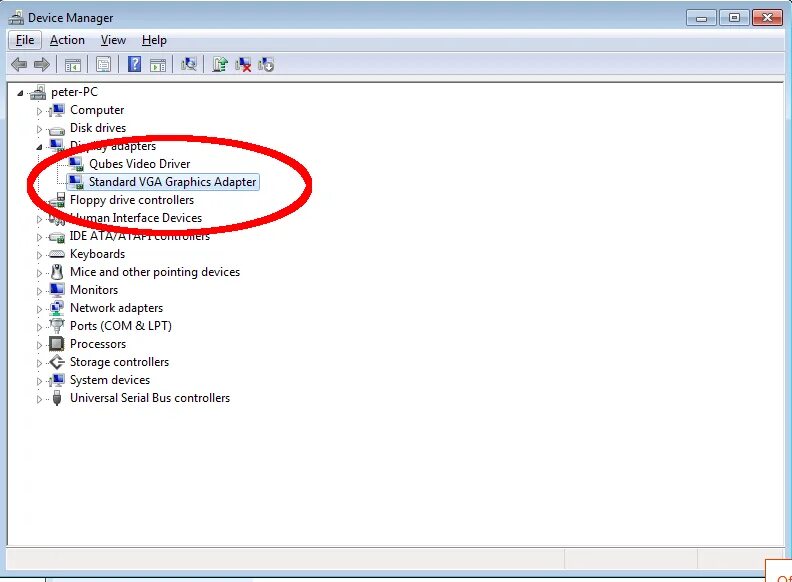Click the Disk drives icon

(57, 129)
